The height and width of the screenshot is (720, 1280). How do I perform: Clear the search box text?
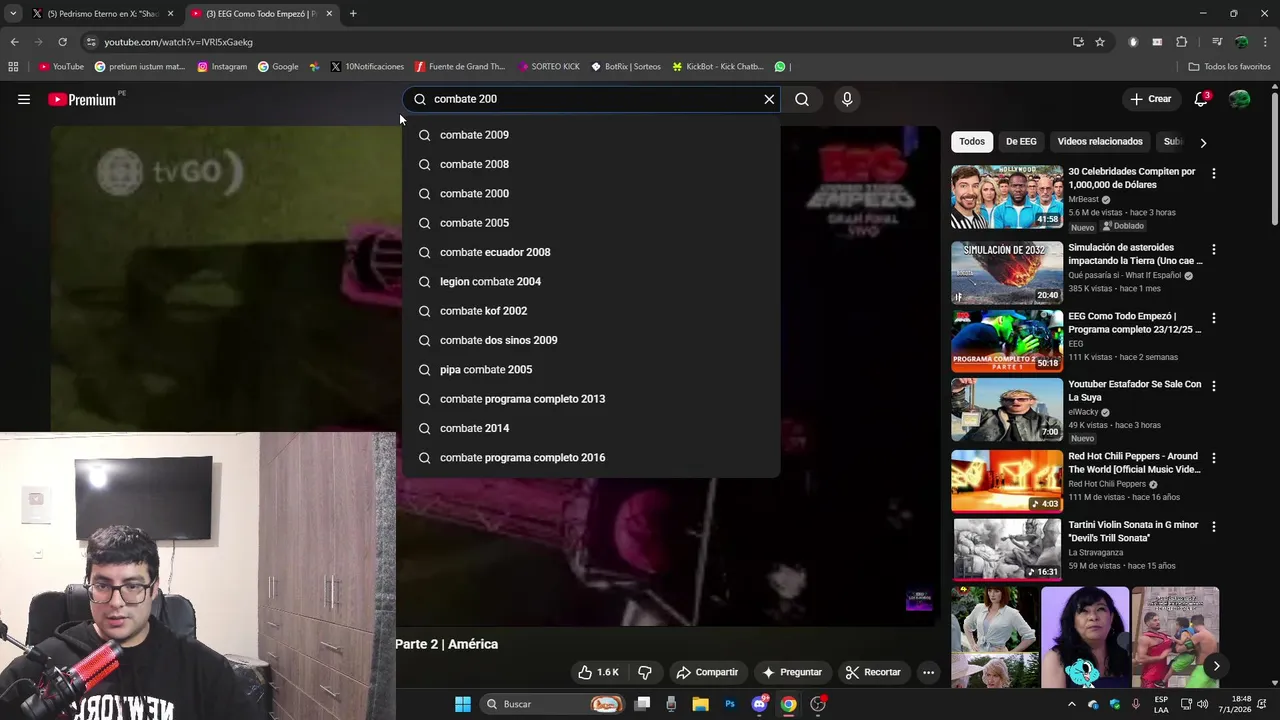click(x=769, y=99)
